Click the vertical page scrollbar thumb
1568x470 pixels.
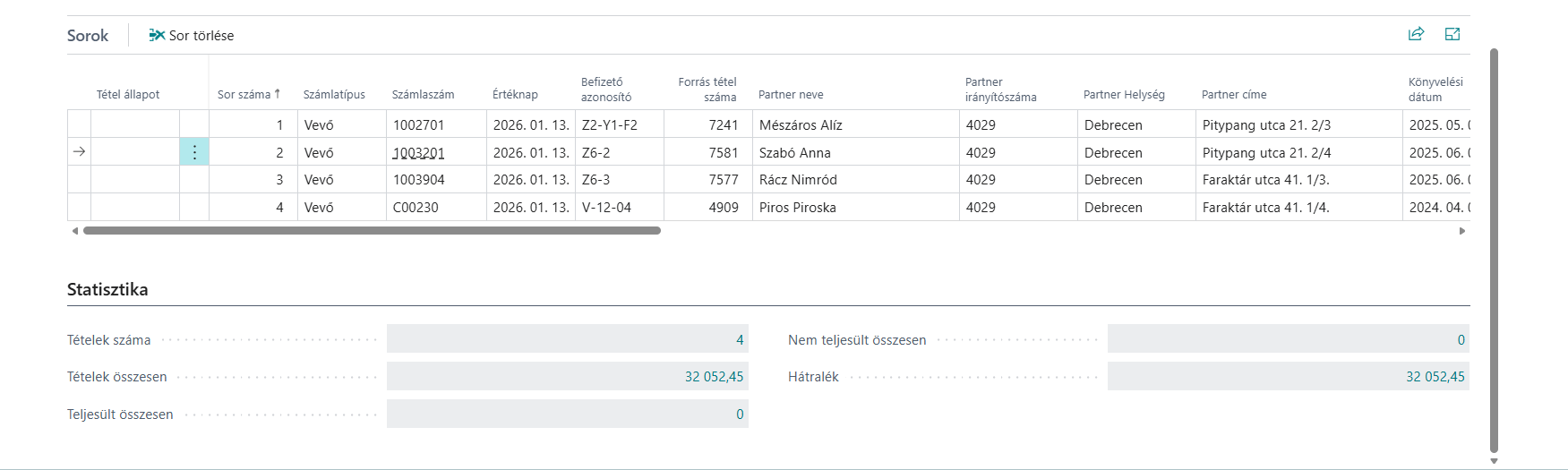click(x=1494, y=251)
